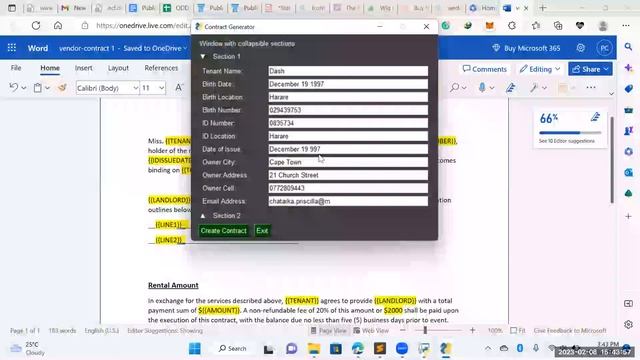640x360 pixels.
Task: Click the Birth Date input field
Action: pyautogui.click(x=348, y=84)
